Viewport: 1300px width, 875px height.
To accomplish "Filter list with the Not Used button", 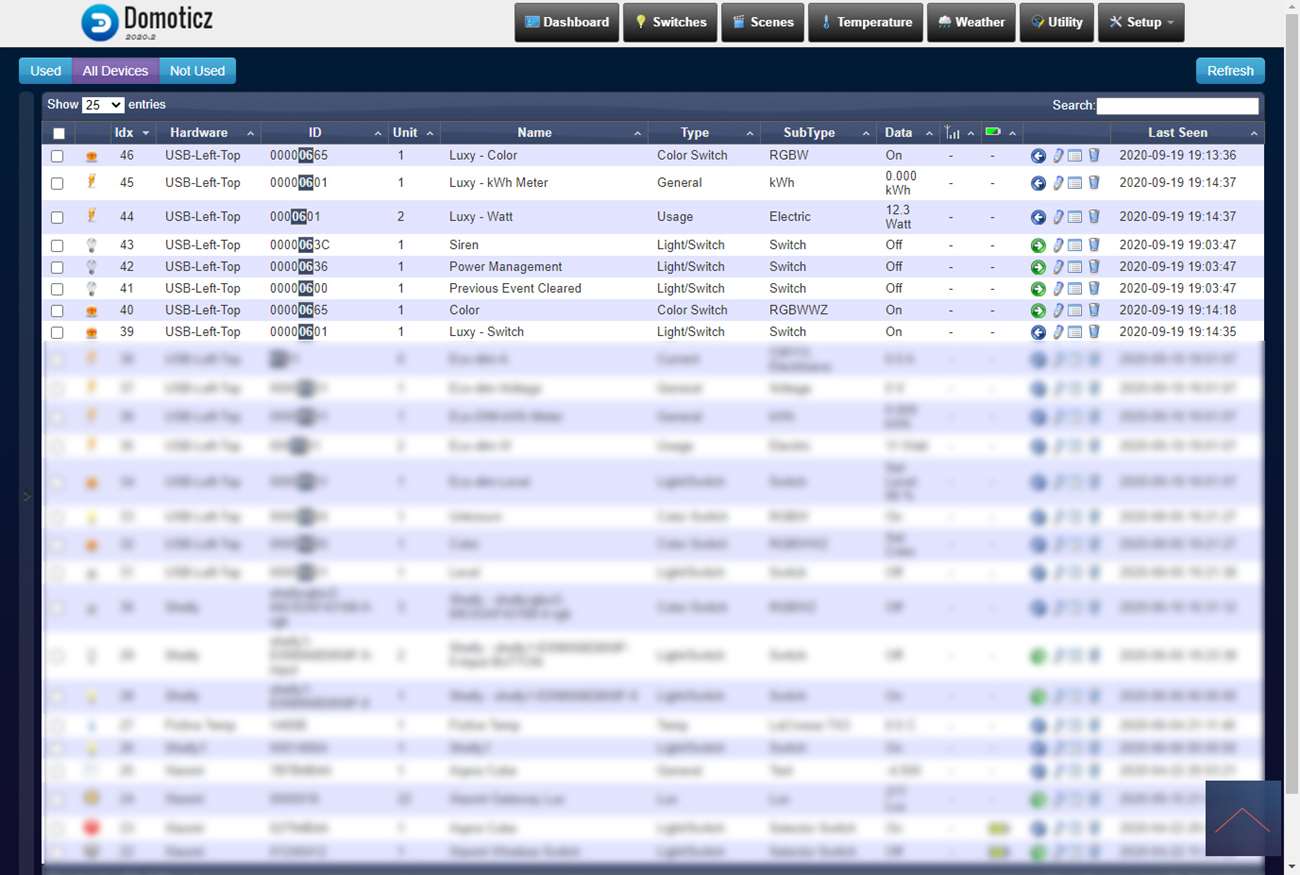I will coord(197,71).
